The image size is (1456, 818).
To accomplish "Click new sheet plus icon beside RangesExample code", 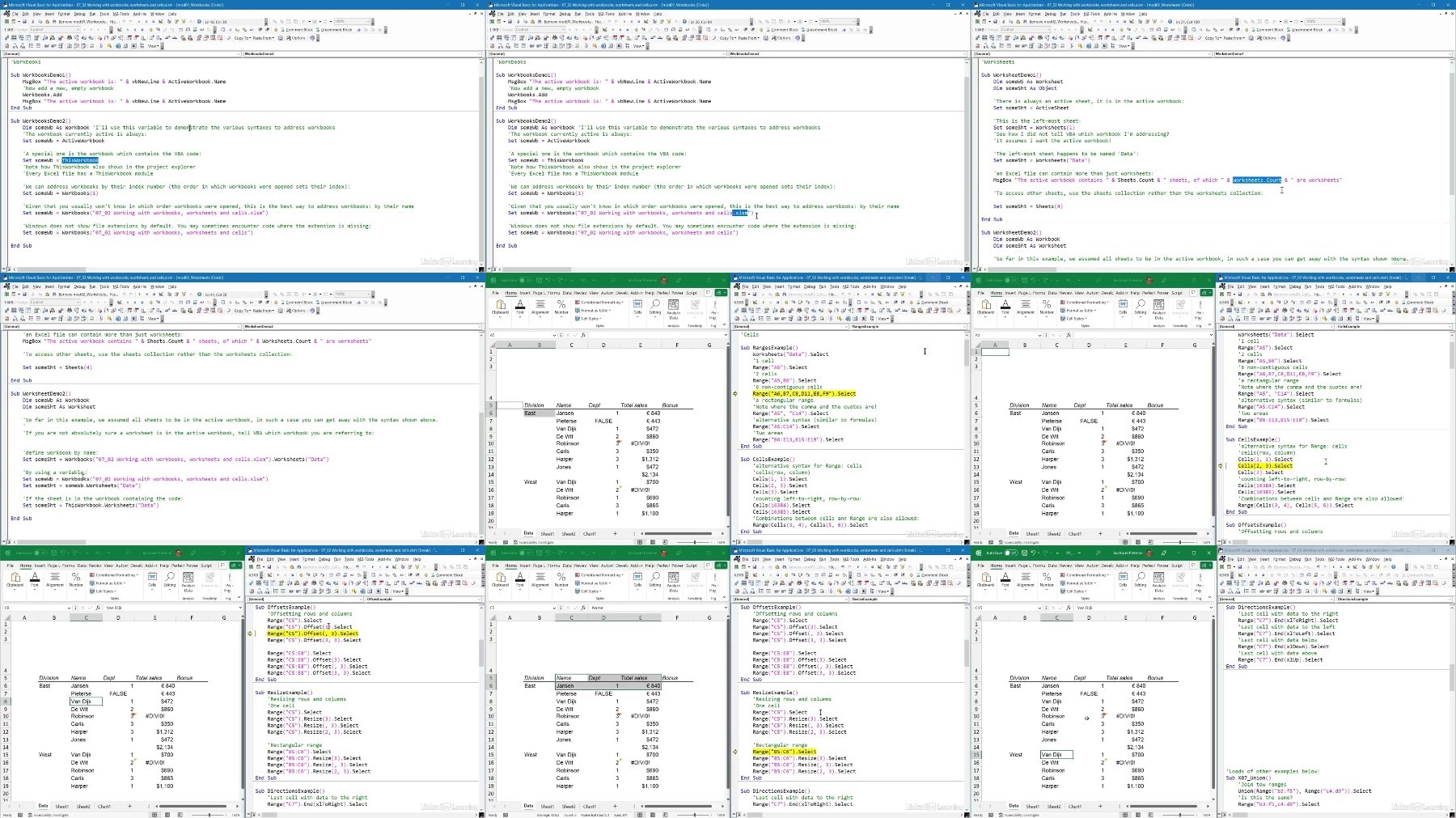I will (x=615, y=533).
